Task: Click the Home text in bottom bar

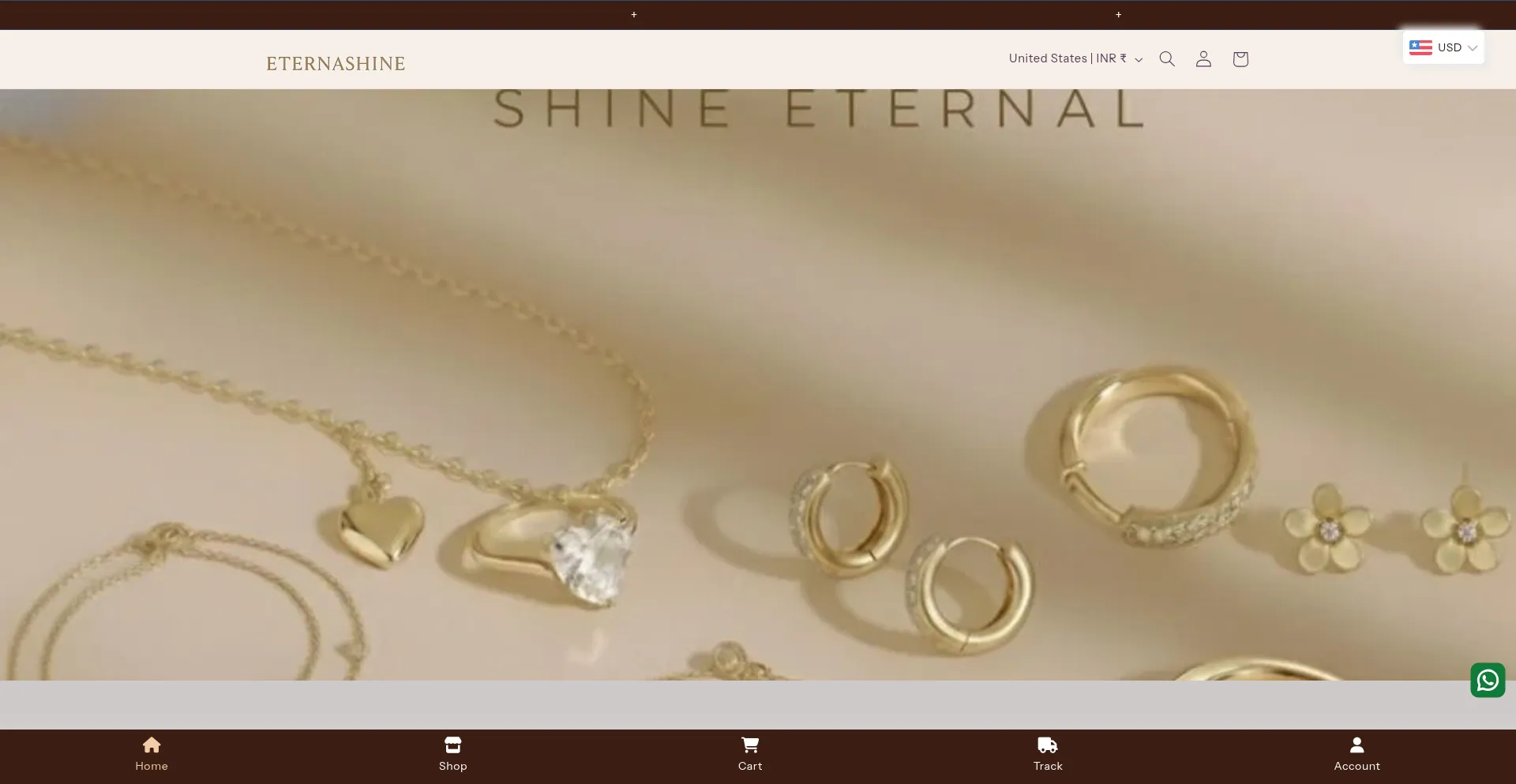Action: (x=152, y=766)
